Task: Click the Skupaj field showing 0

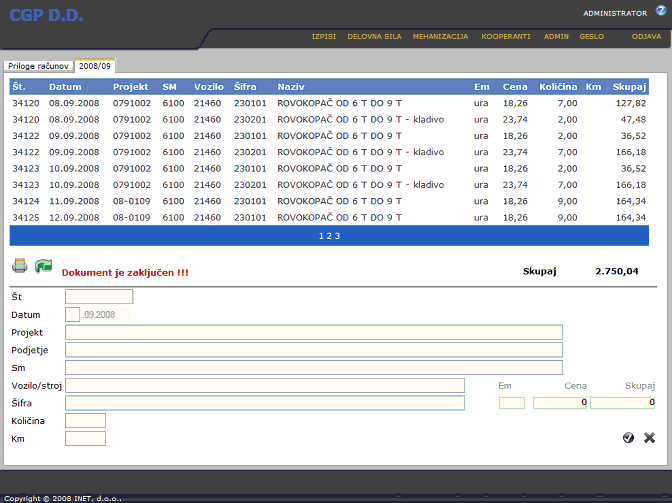Action: coord(622,403)
